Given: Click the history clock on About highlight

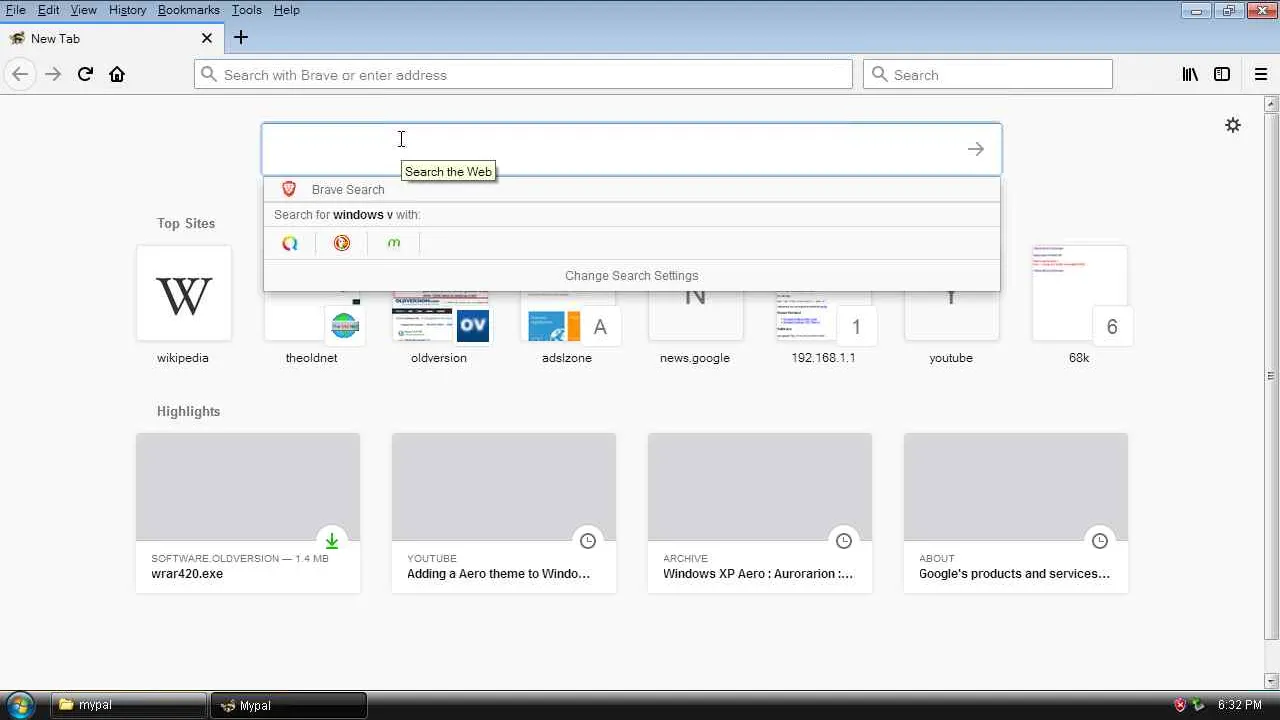Looking at the screenshot, I should point(1100,541).
